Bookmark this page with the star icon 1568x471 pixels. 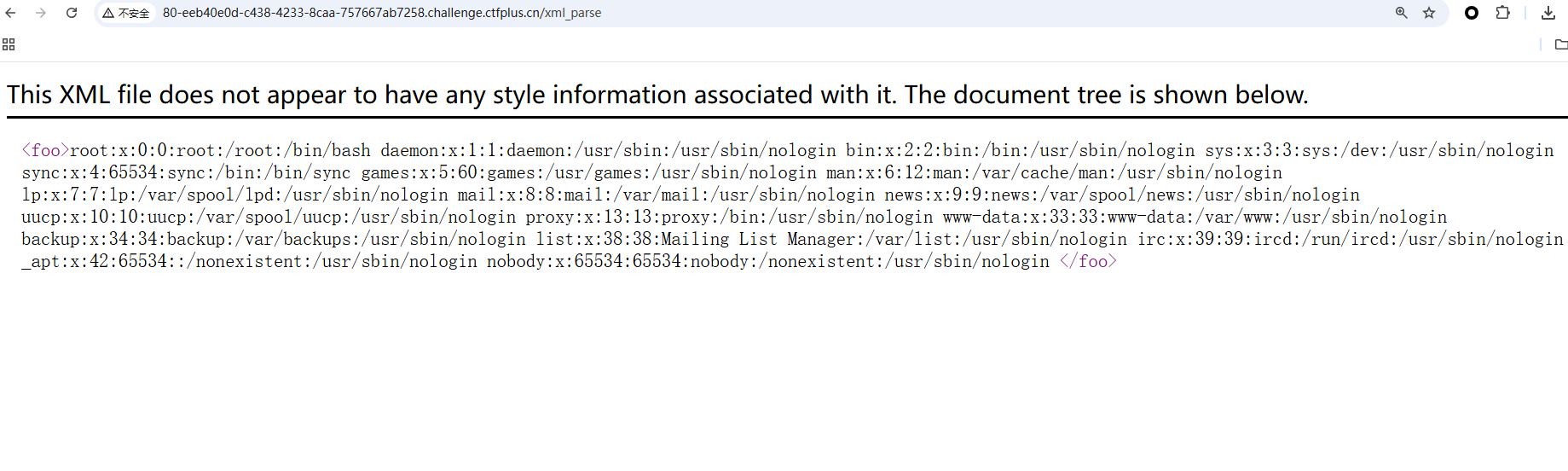[1429, 13]
